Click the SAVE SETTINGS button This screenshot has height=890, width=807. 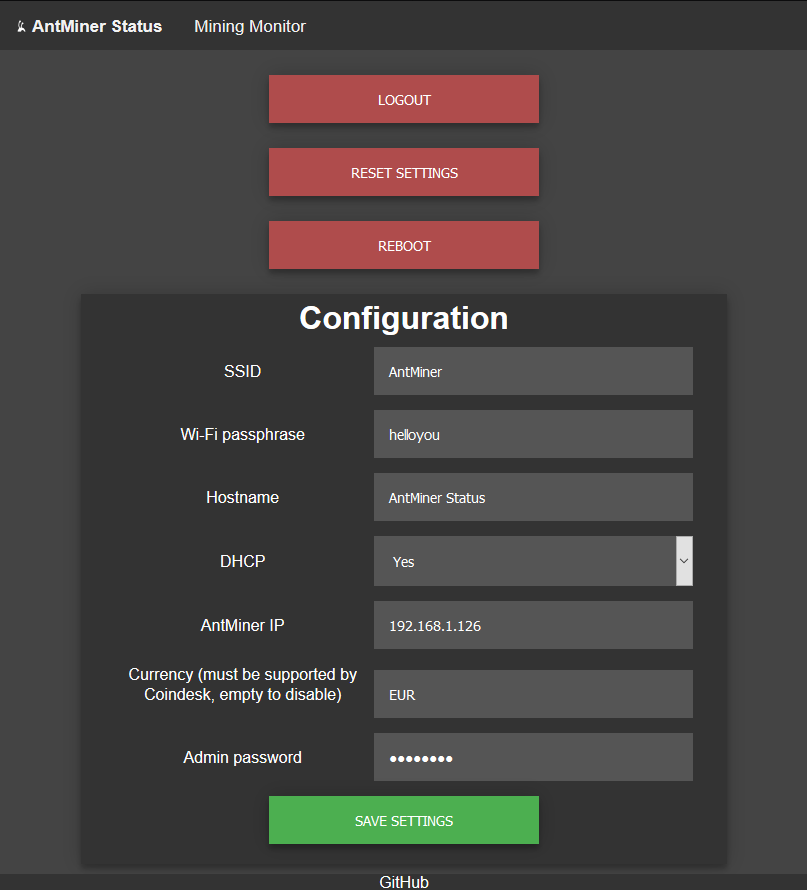click(404, 820)
